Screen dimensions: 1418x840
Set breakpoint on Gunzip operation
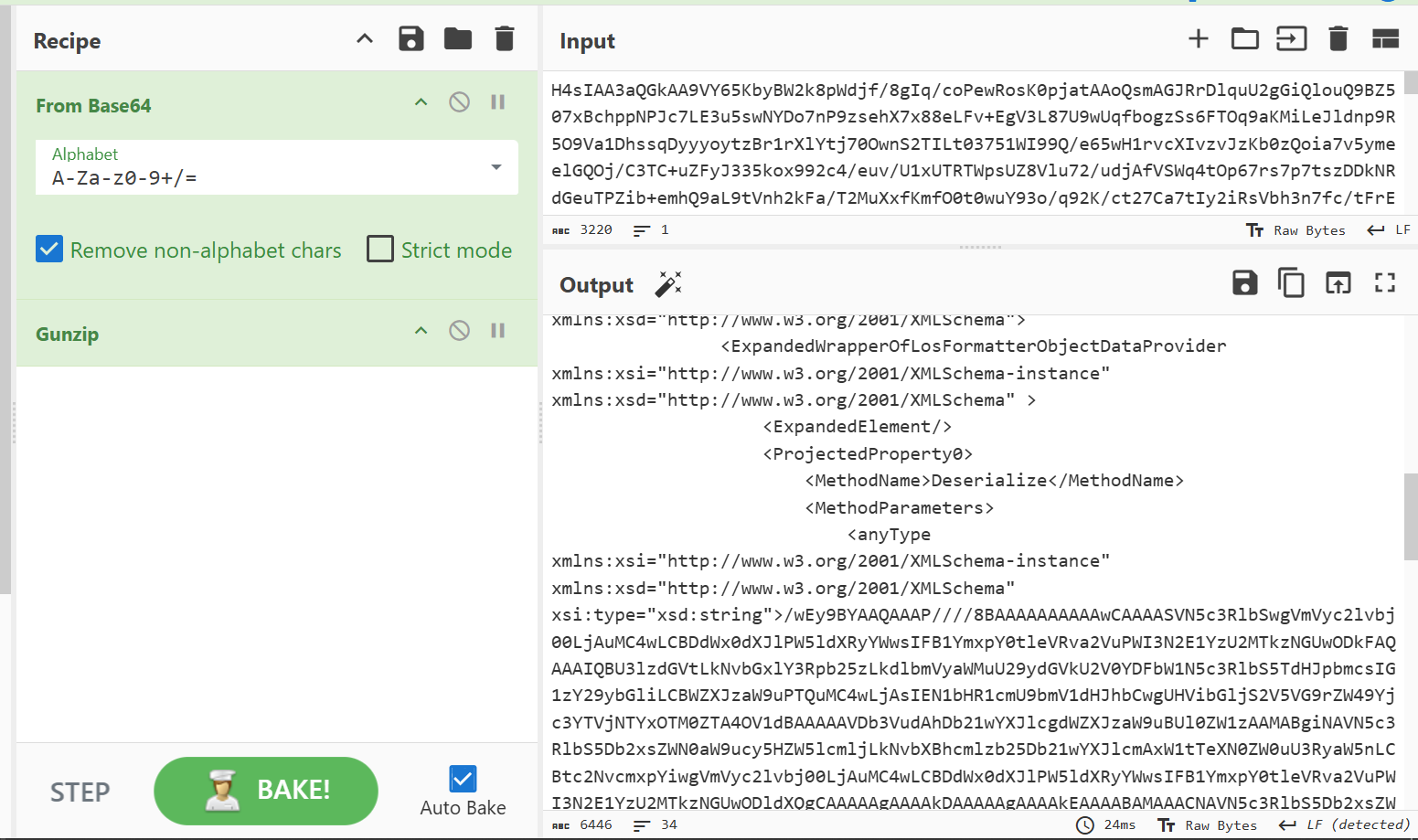point(498,331)
